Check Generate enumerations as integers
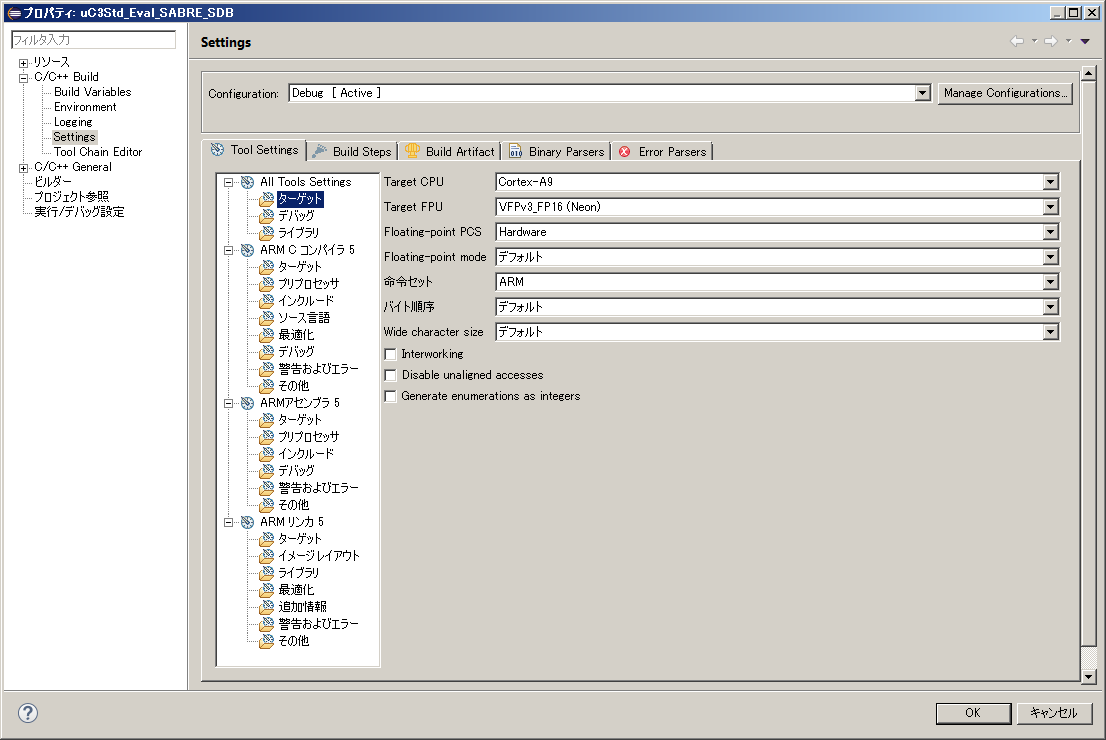The image size is (1106, 740). 391,396
